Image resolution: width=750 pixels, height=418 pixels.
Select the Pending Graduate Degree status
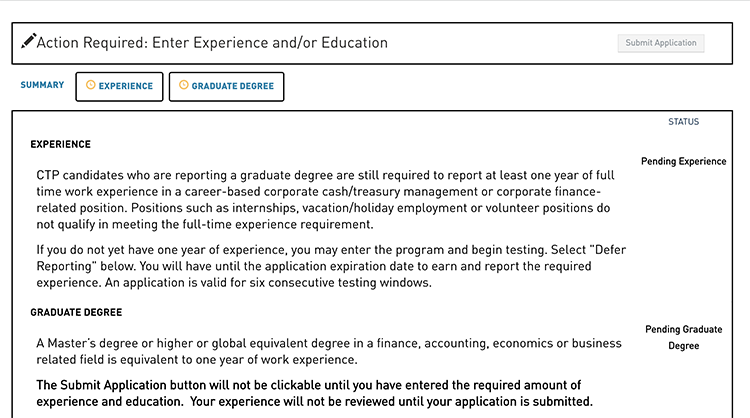(x=684, y=338)
